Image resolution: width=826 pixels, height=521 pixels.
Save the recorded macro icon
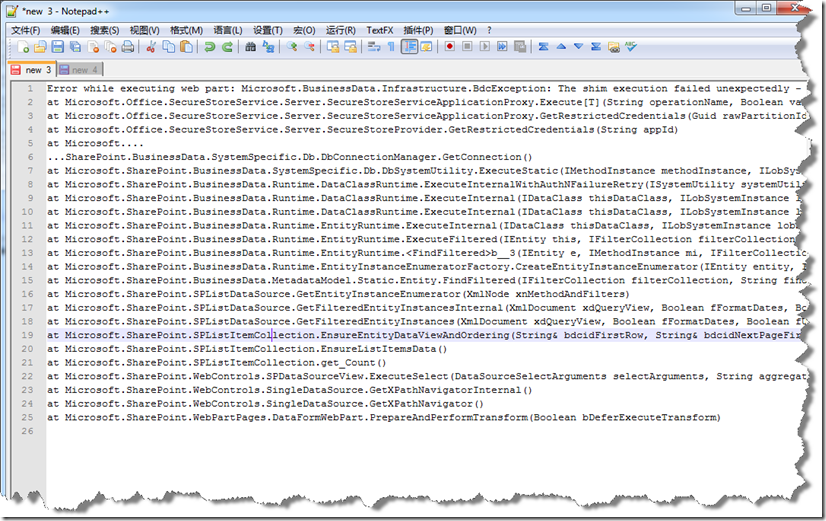520,47
